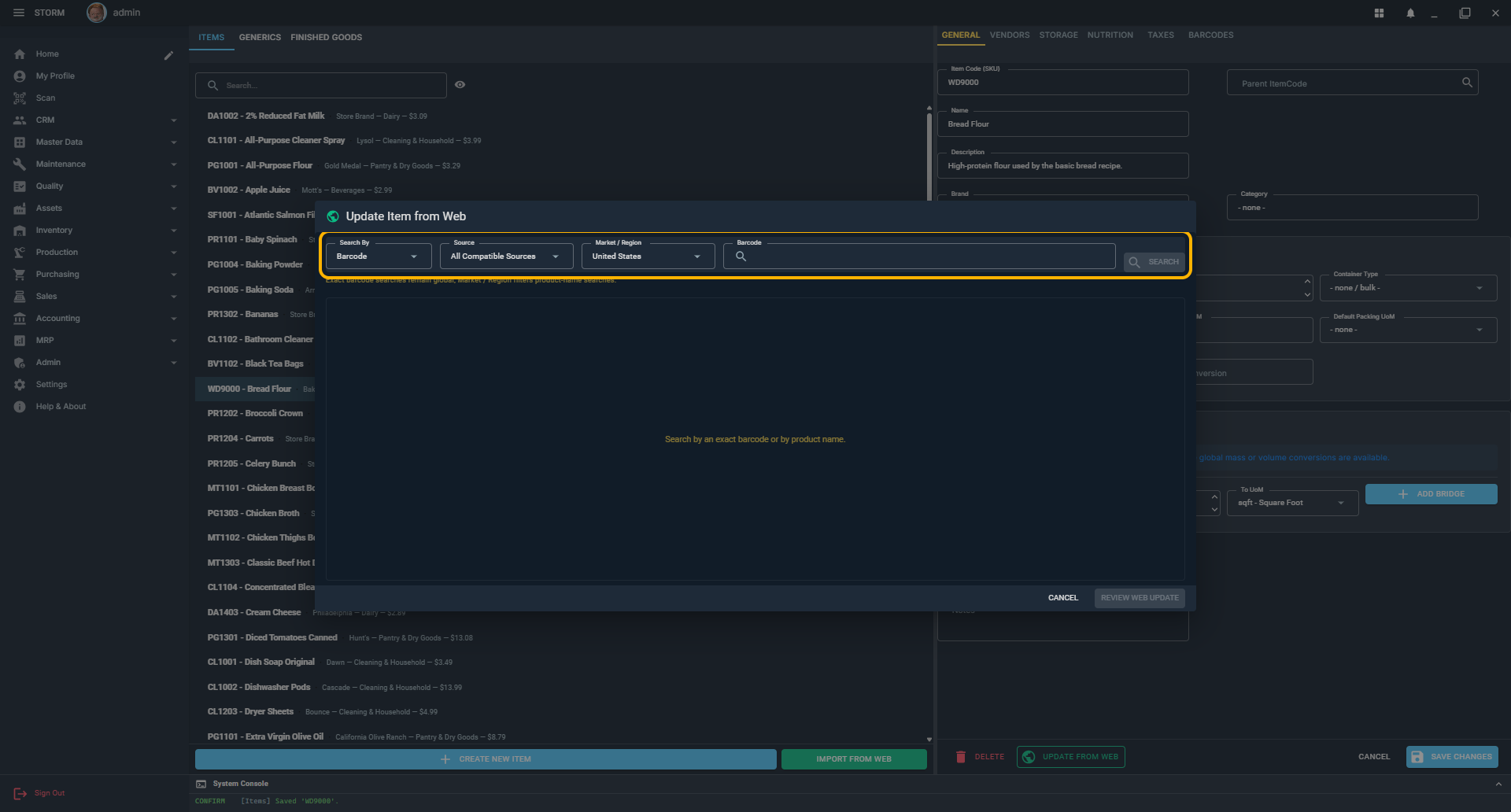Click the CREATE NEW ITEM button
Screen dimensions: 1511x812
point(486,759)
